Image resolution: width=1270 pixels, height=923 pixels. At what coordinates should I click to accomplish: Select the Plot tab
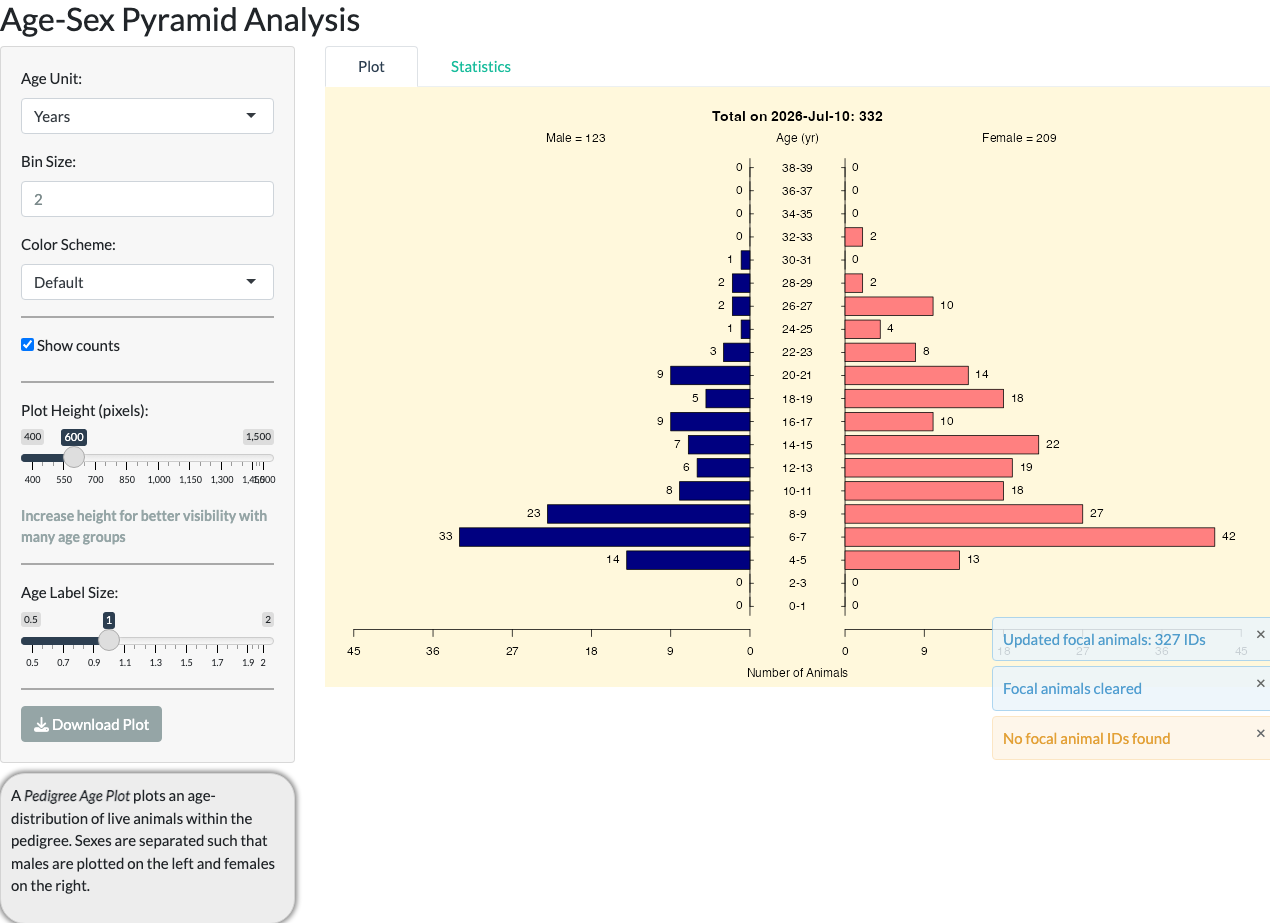pyautogui.click(x=371, y=67)
